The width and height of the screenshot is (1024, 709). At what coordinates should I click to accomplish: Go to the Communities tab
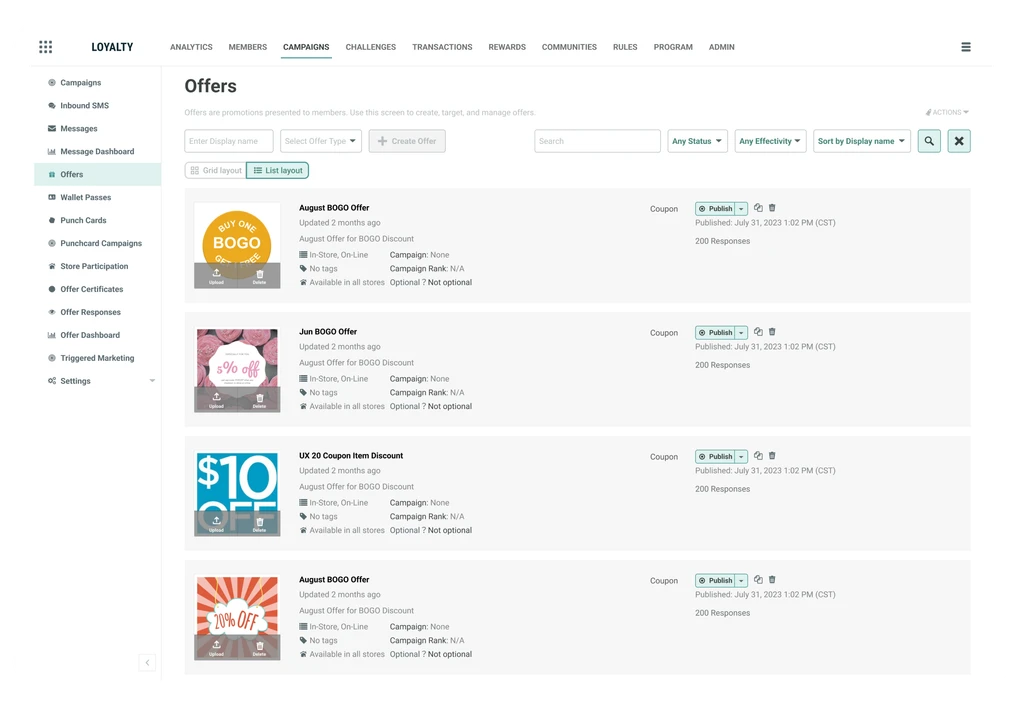click(x=569, y=47)
